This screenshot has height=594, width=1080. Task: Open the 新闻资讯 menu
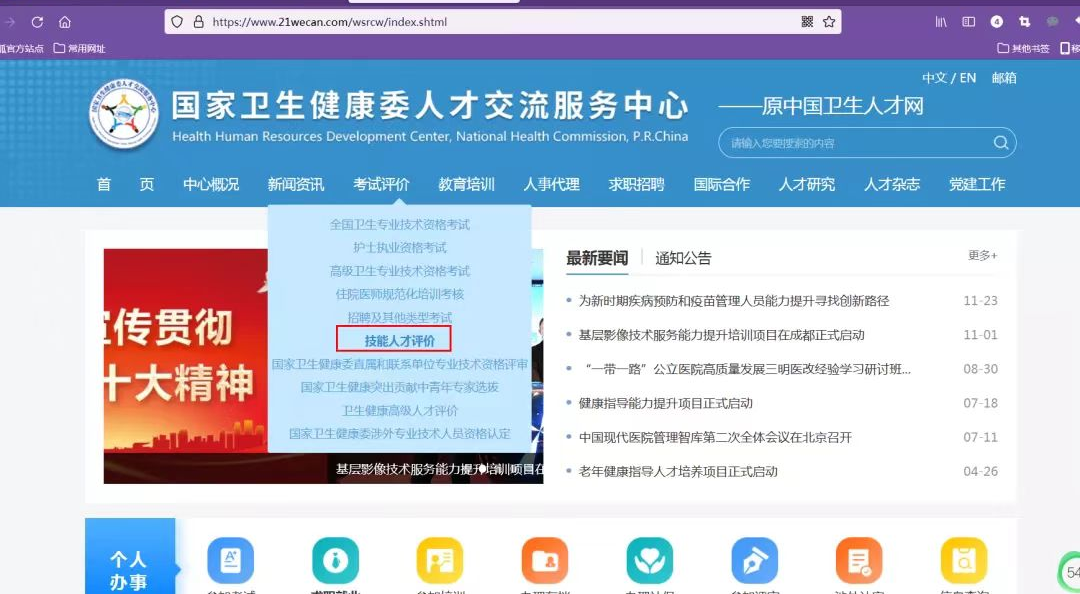tap(295, 184)
